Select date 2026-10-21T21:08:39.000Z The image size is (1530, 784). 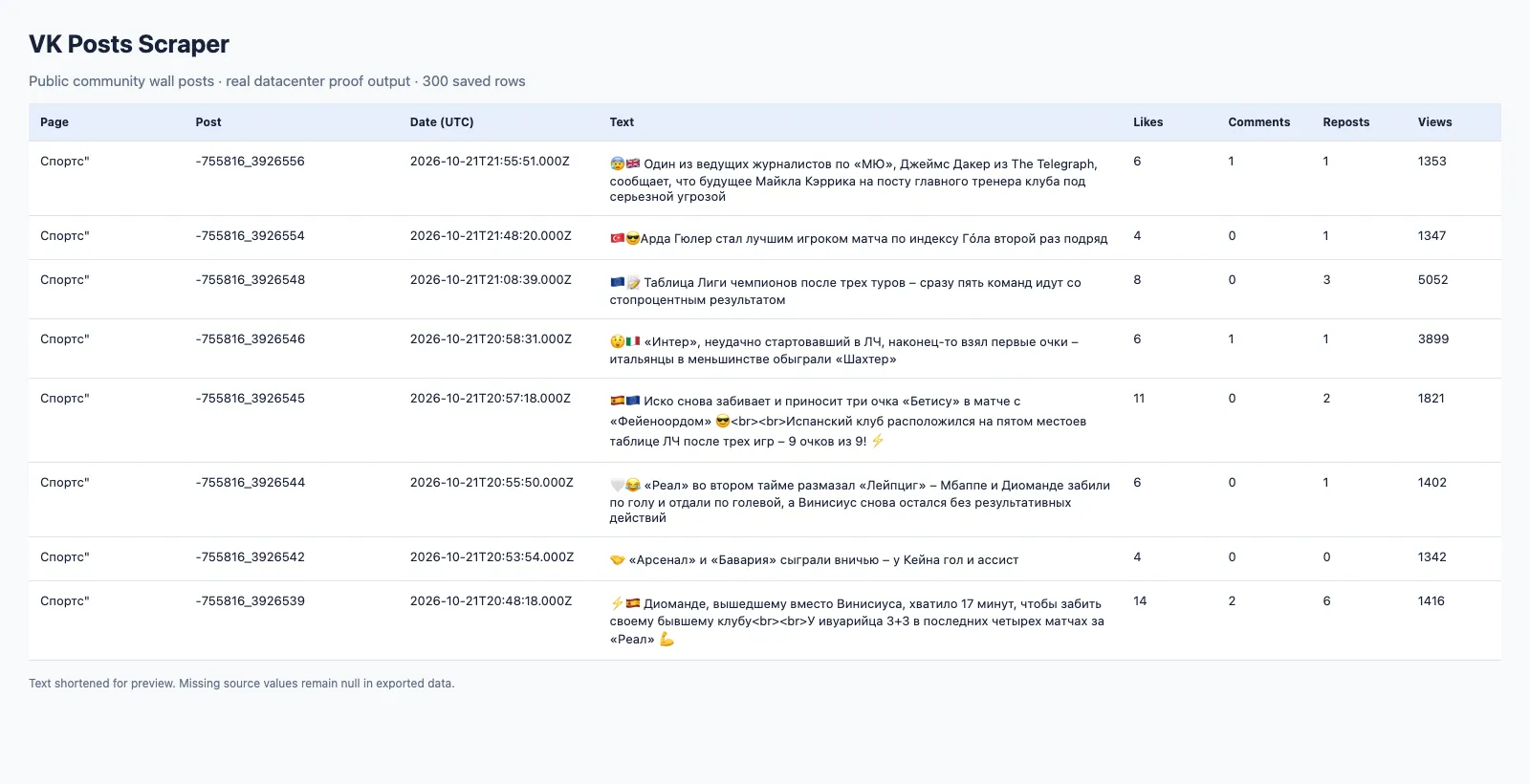click(x=491, y=280)
